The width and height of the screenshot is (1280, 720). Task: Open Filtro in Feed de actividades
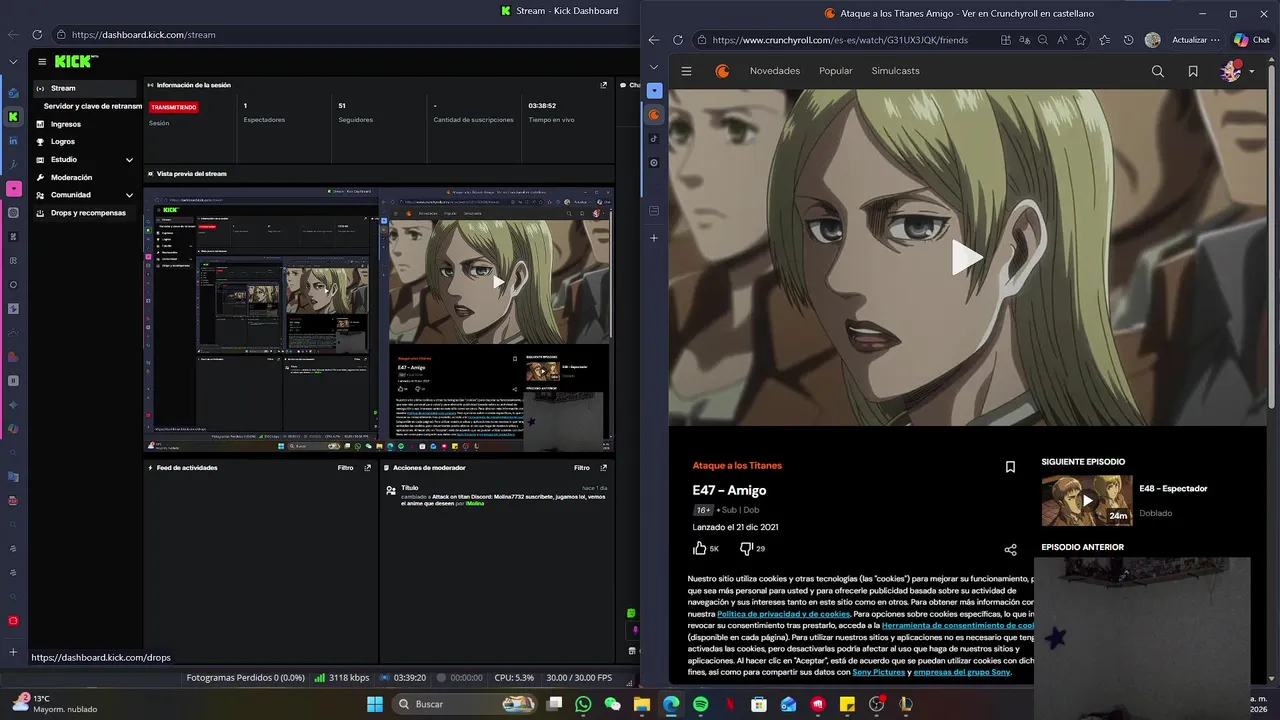(345, 468)
